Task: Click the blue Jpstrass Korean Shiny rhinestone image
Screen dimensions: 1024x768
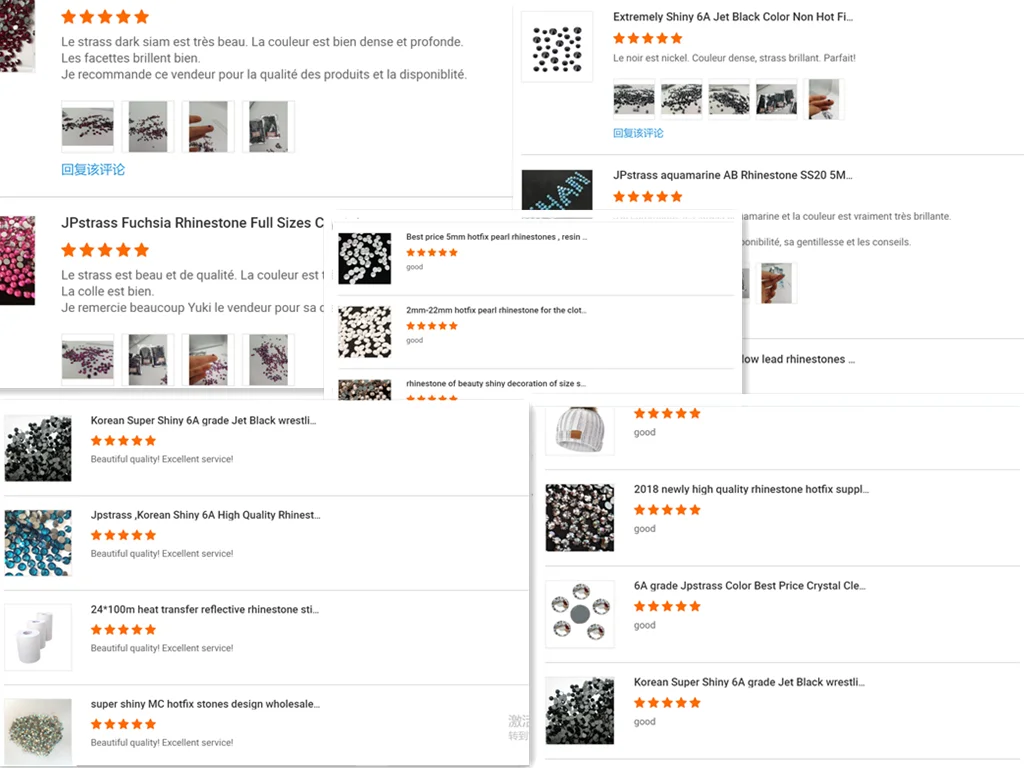Action: (38, 543)
